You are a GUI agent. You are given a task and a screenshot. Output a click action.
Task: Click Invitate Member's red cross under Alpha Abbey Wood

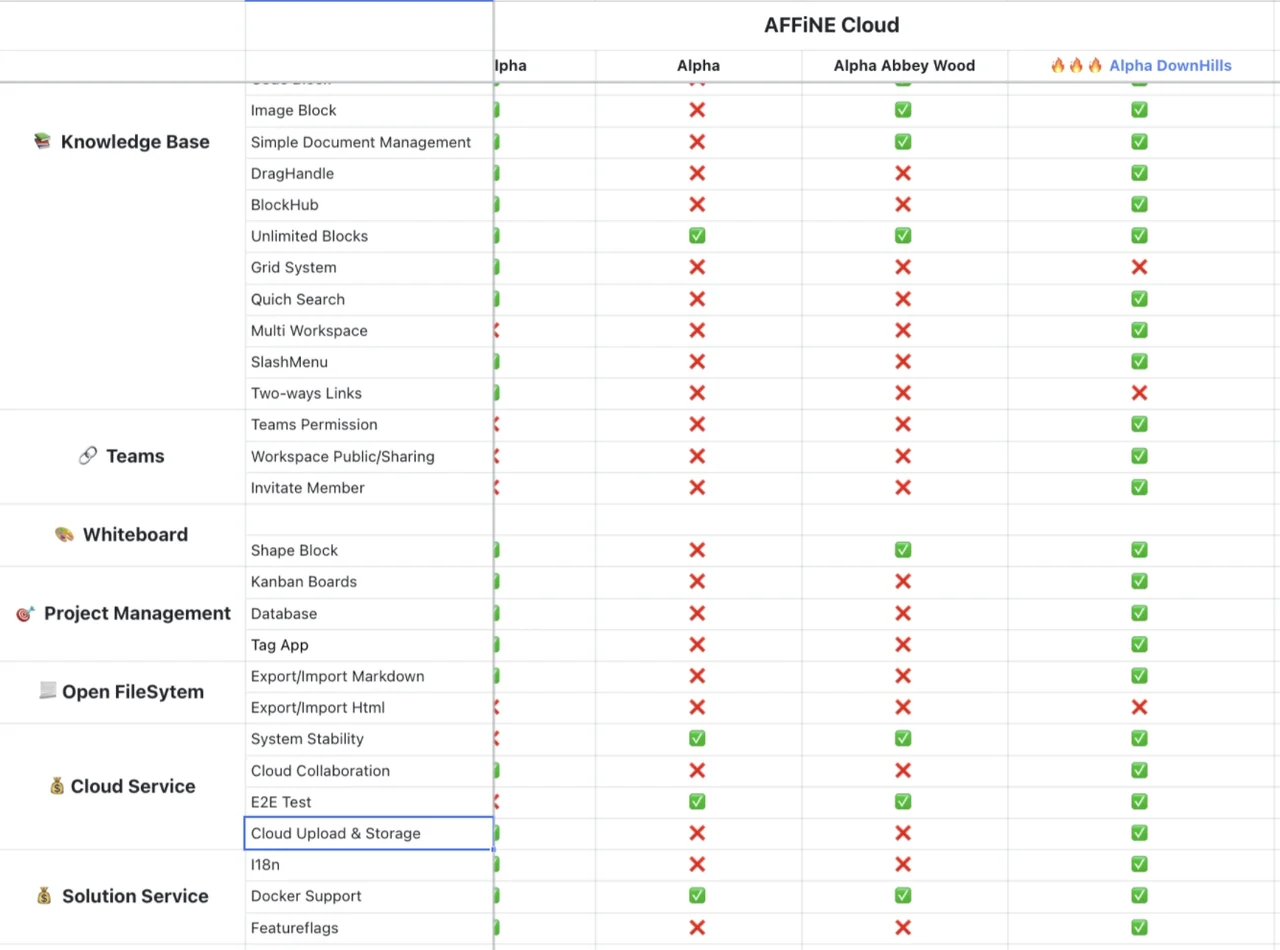coord(903,487)
